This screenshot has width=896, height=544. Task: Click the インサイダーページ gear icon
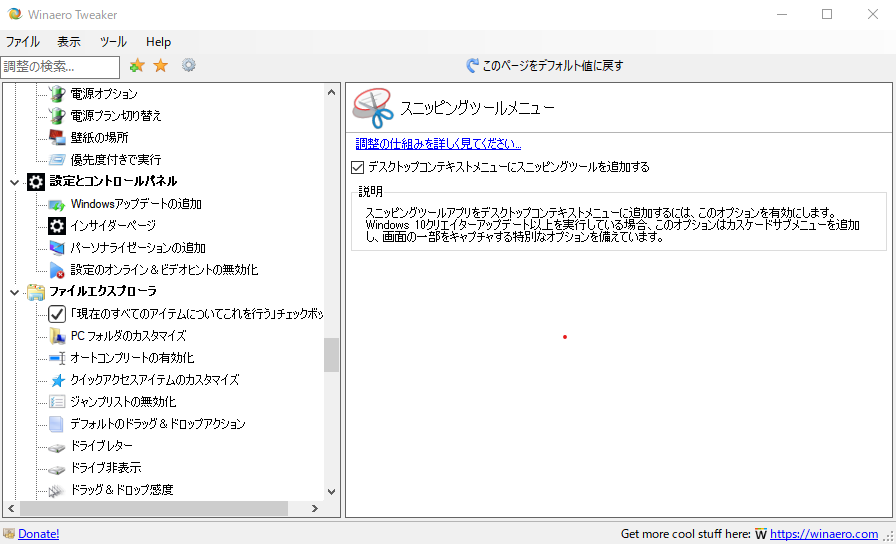57,226
